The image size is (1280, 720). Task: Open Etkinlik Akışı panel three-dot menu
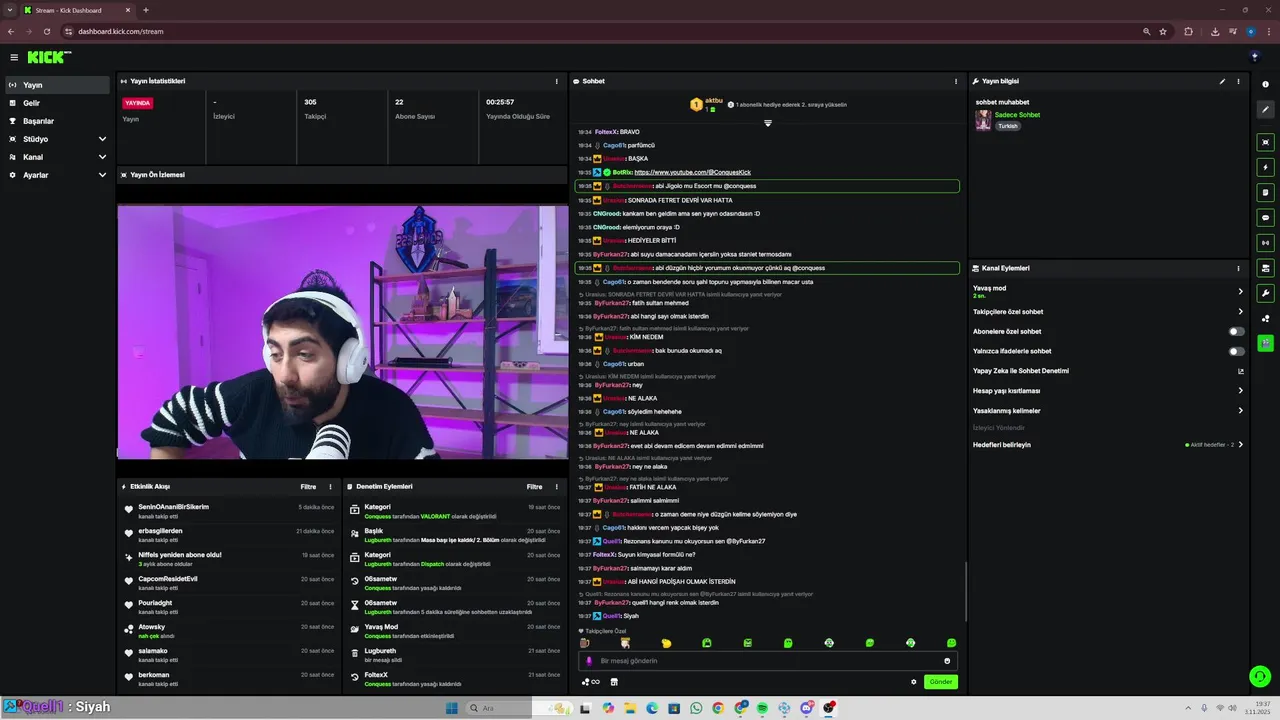click(330, 487)
